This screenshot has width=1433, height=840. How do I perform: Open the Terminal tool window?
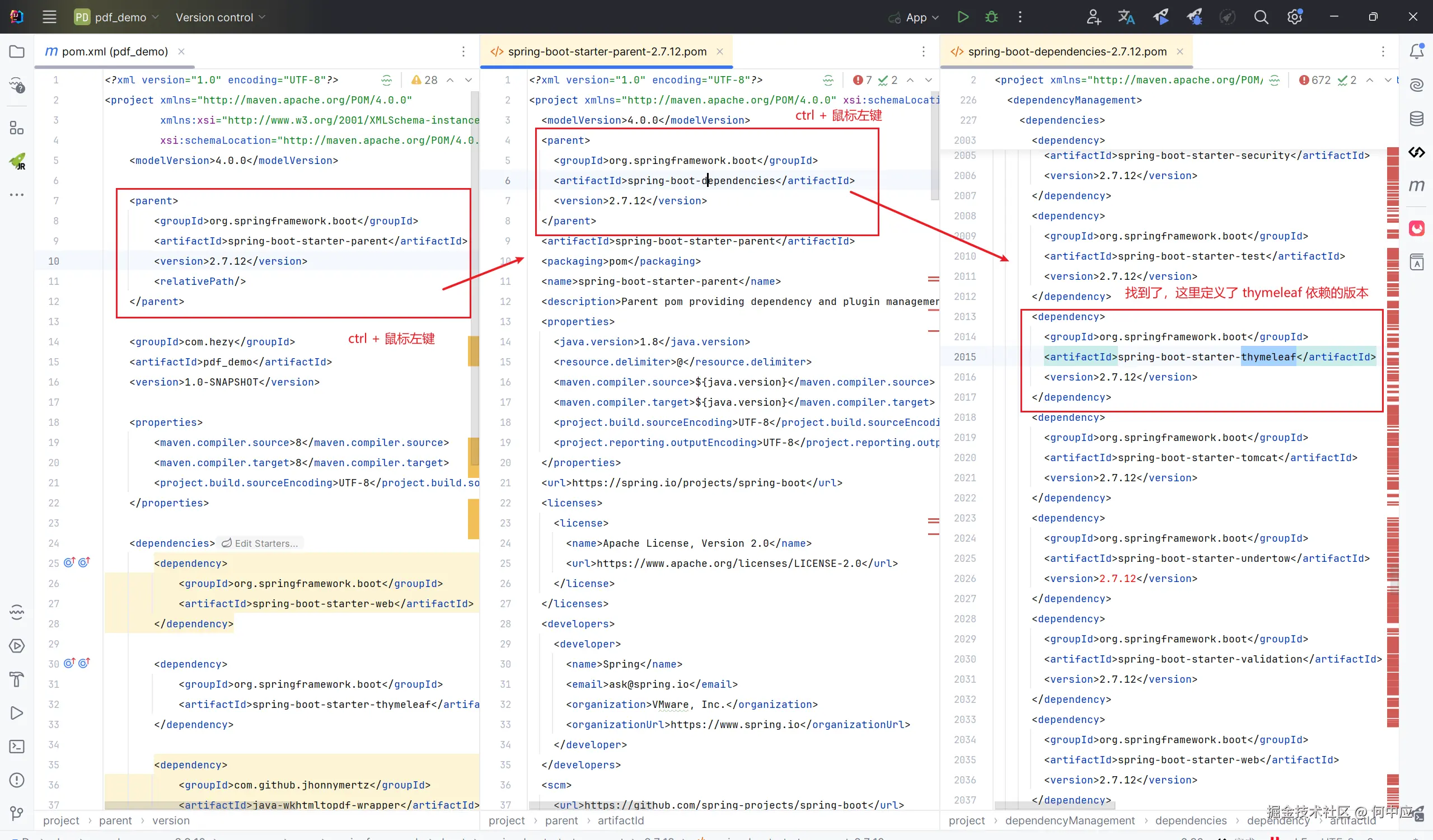[x=17, y=746]
